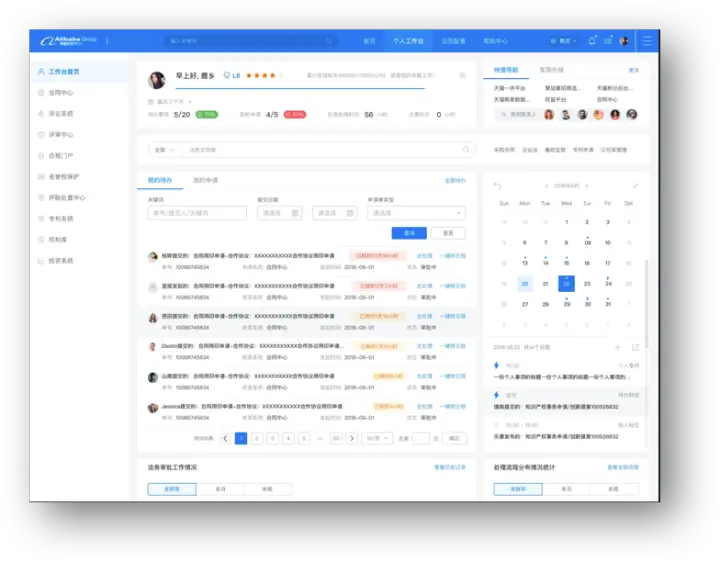Open 诉讼系统 sidebar icon
The width and height of the screenshot is (720, 562).
coord(41,113)
